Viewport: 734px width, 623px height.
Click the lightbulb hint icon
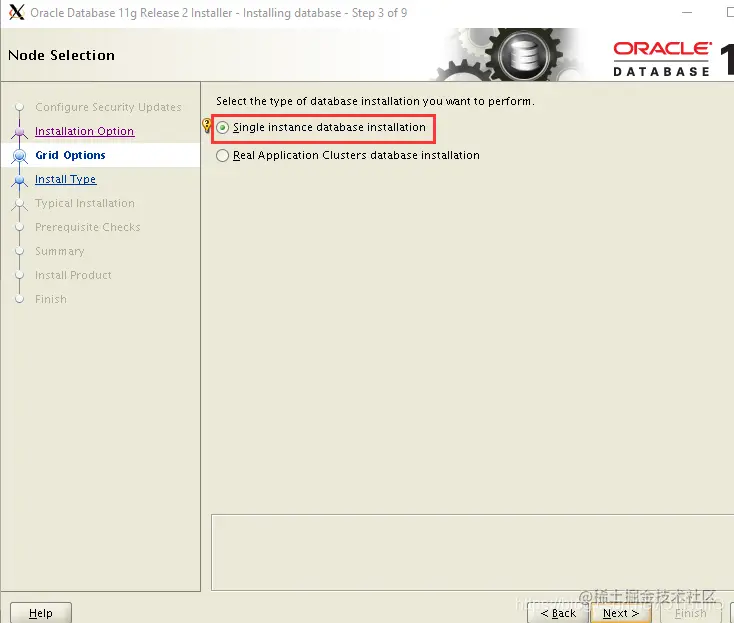pyautogui.click(x=206, y=125)
